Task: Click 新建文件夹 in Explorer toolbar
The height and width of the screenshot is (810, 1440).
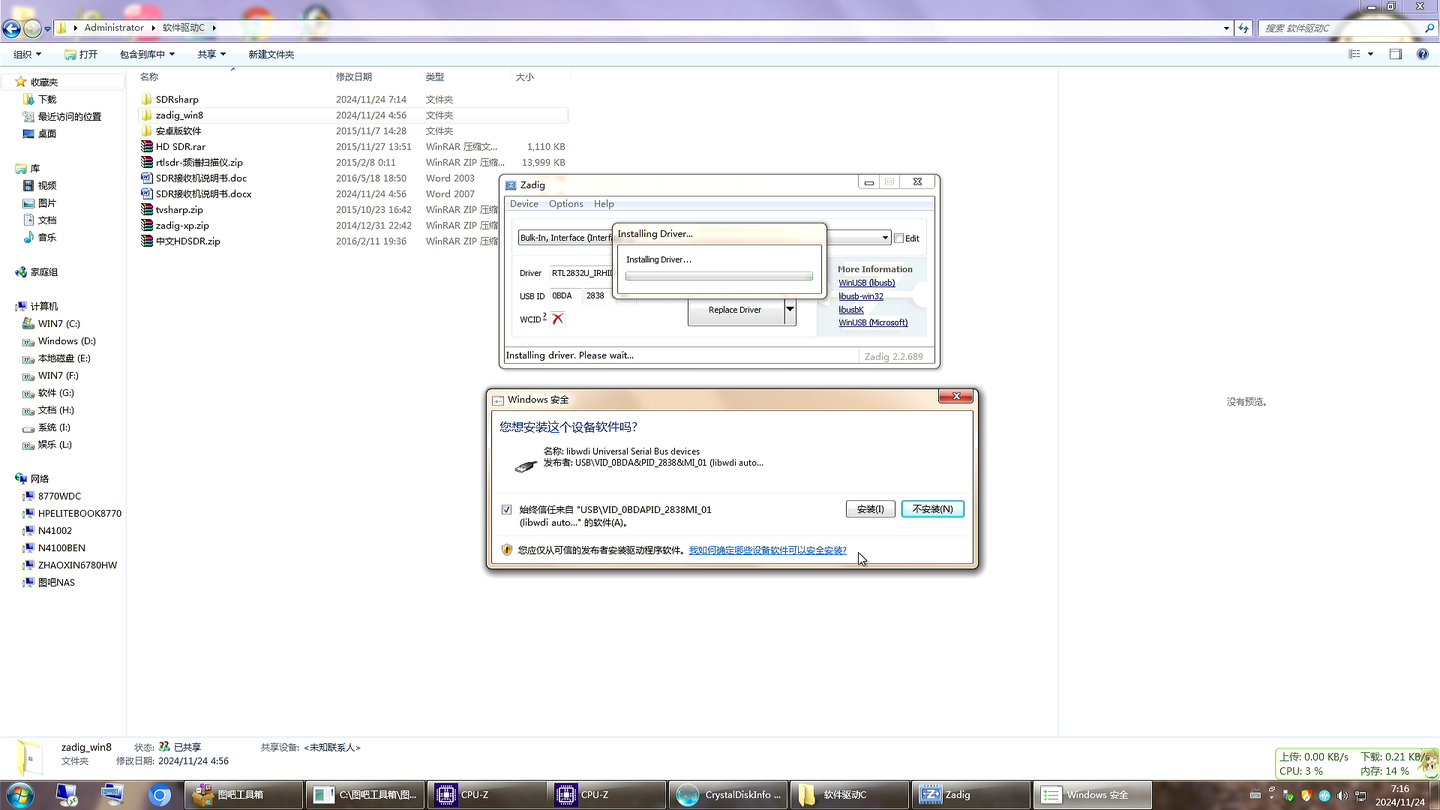Action: (x=271, y=54)
